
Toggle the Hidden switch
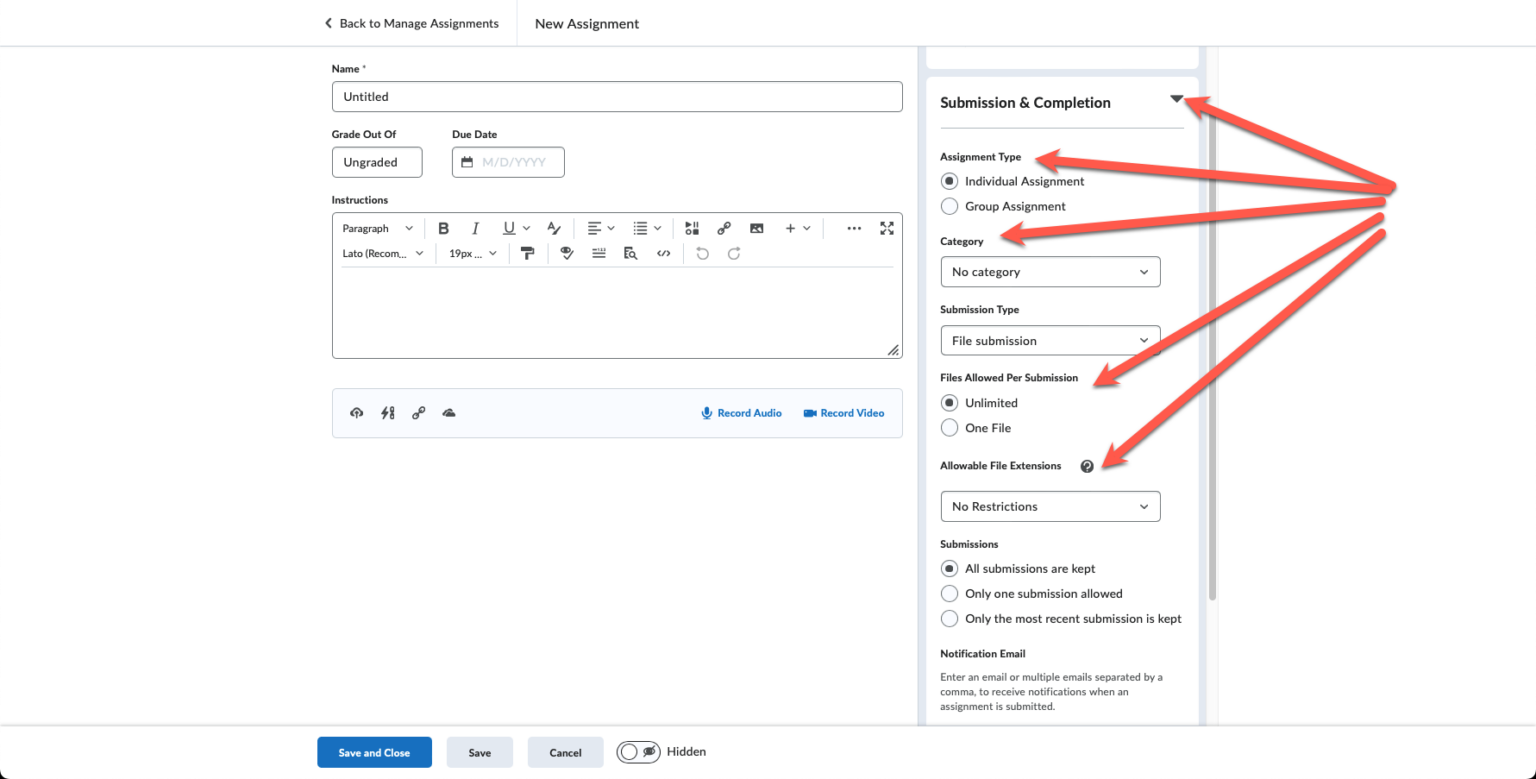(x=639, y=751)
